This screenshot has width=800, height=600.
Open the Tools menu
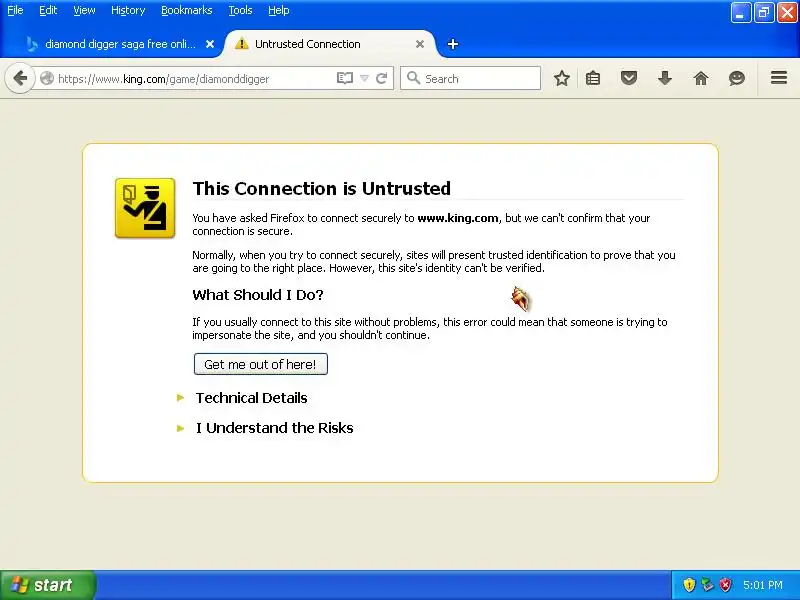click(x=240, y=10)
